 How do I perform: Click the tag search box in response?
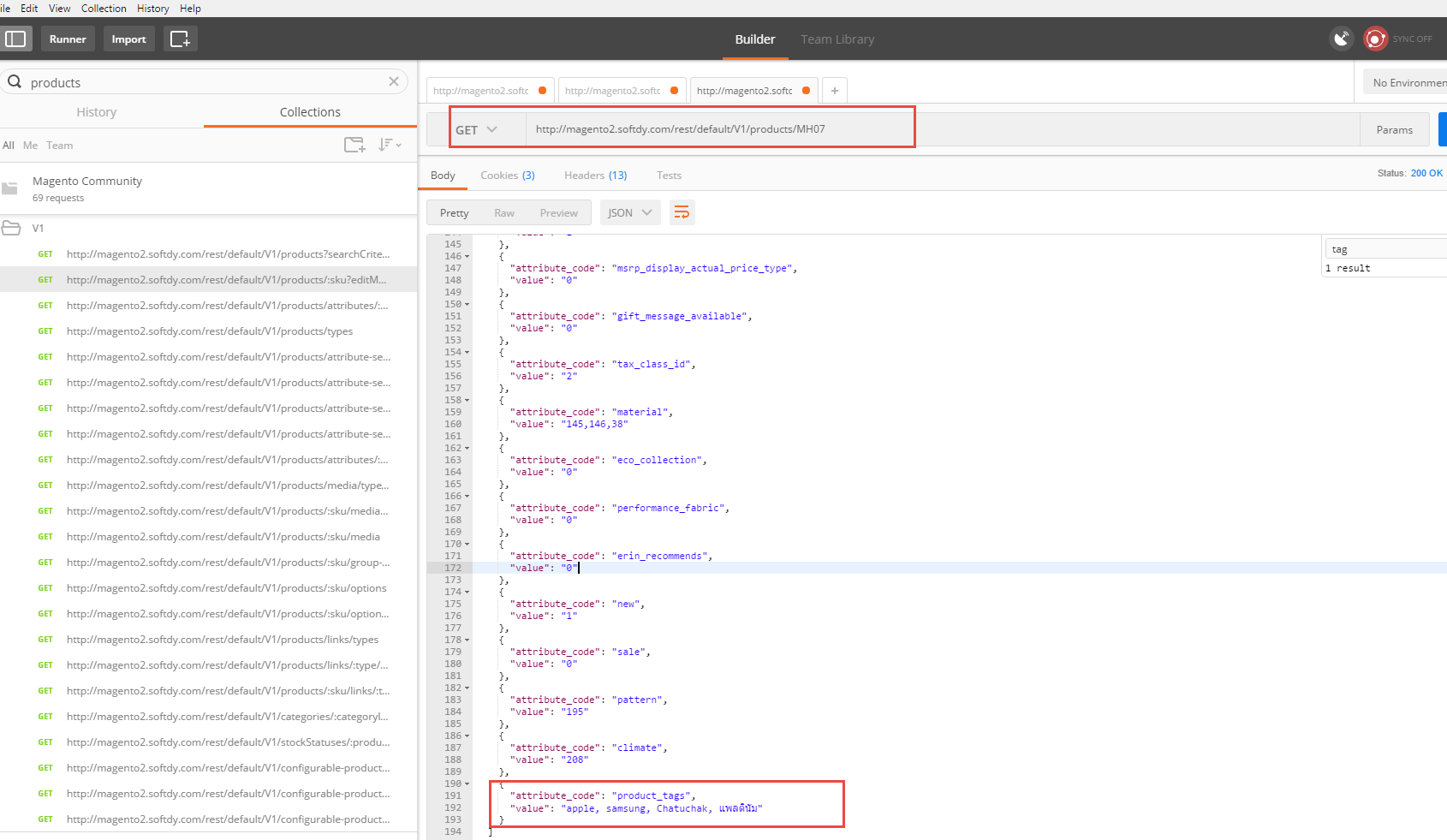point(1387,249)
